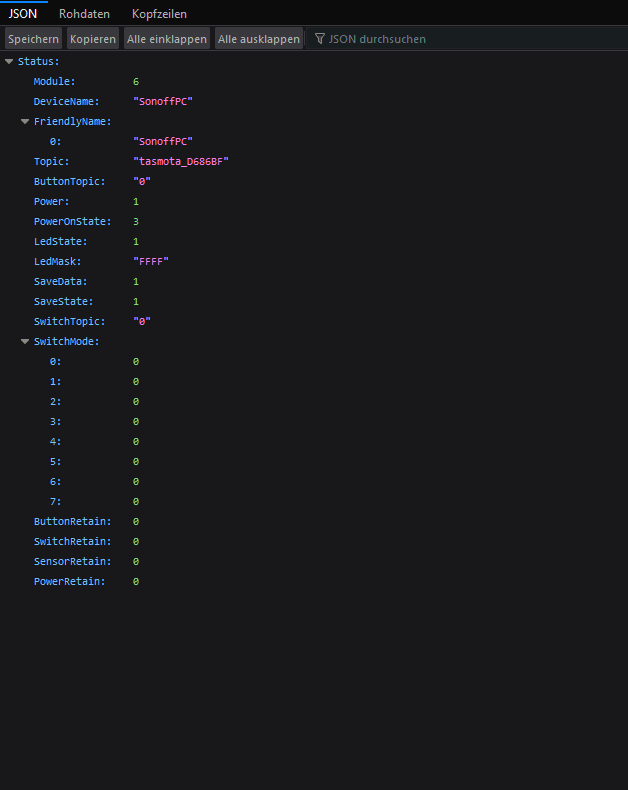Select the LedMask FFFF value
The height and width of the screenshot is (790, 628).
(x=151, y=261)
